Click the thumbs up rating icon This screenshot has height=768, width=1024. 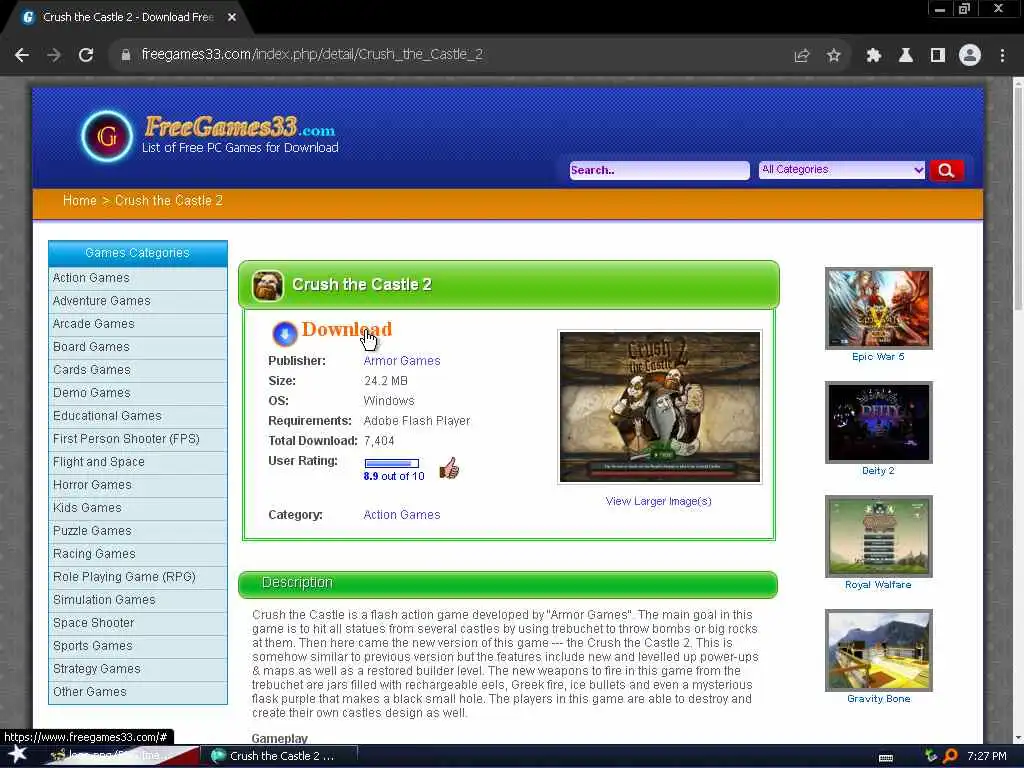tap(449, 468)
